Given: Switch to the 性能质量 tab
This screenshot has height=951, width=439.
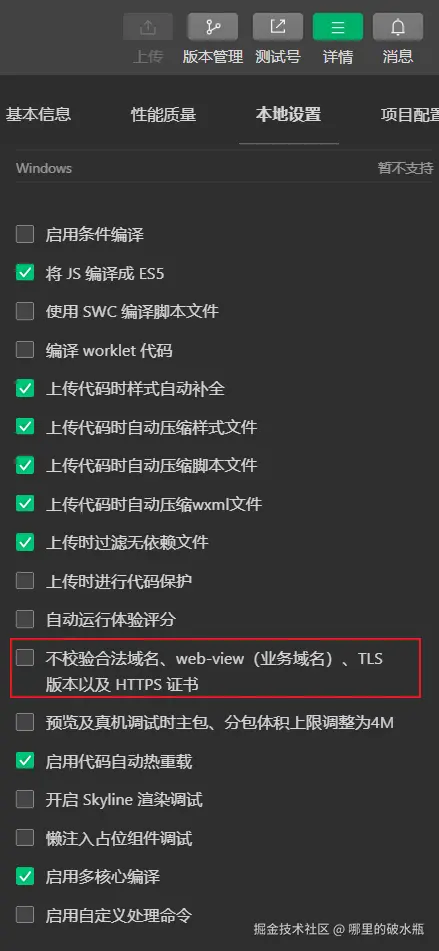Looking at the screenshot, I should point(164,114).
